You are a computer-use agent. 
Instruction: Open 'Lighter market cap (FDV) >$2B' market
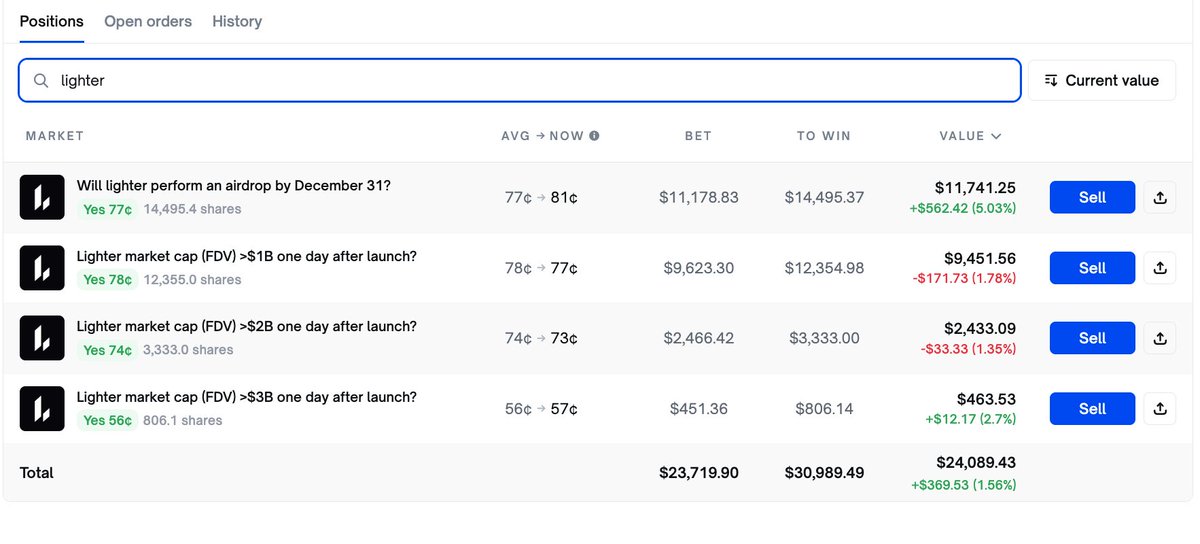(x=247, y=326)
